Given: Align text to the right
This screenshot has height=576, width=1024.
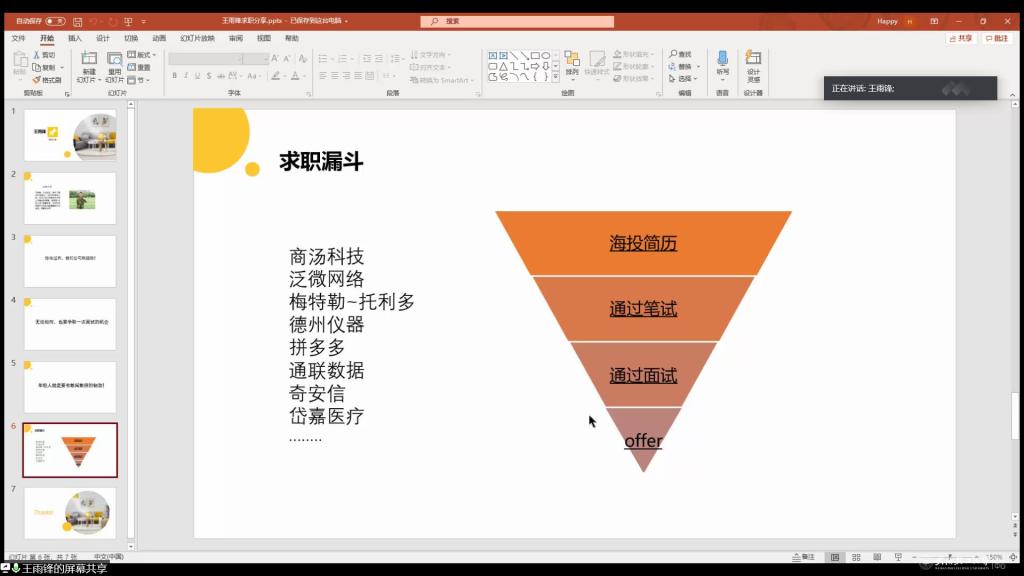Looking at the screenshot, I should [x=346, y=76].
